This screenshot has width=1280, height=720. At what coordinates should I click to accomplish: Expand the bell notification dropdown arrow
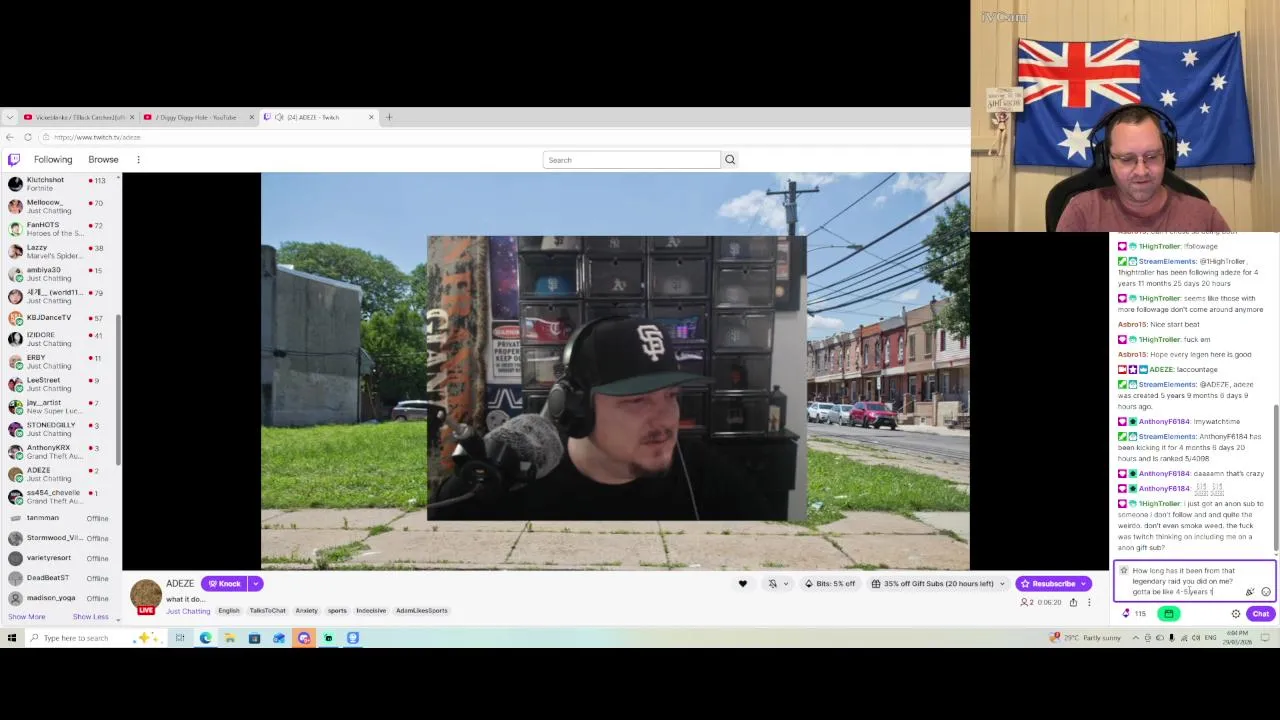click(786, 584)
